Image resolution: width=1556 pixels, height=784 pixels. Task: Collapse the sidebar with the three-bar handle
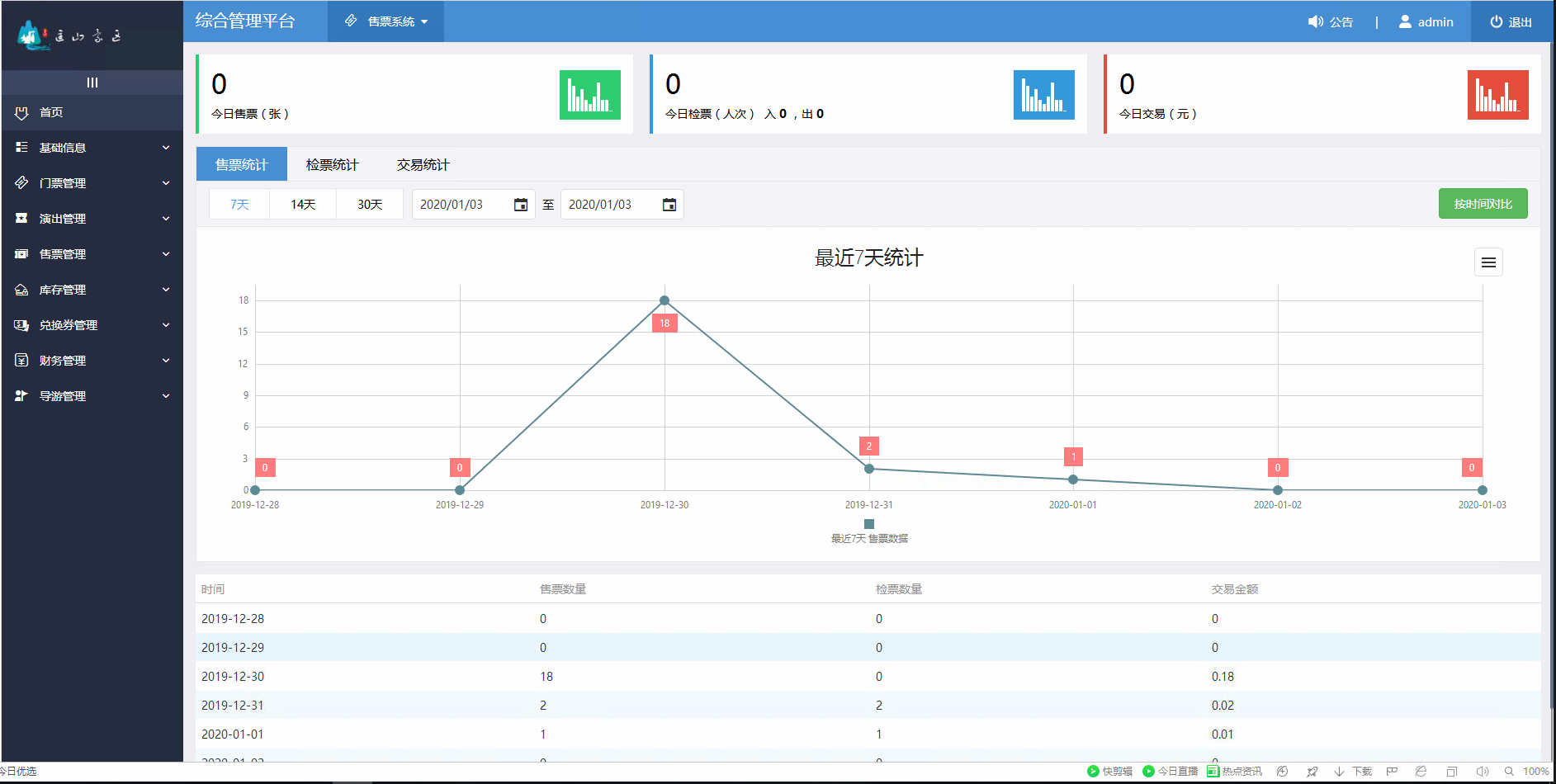[92, 83]
